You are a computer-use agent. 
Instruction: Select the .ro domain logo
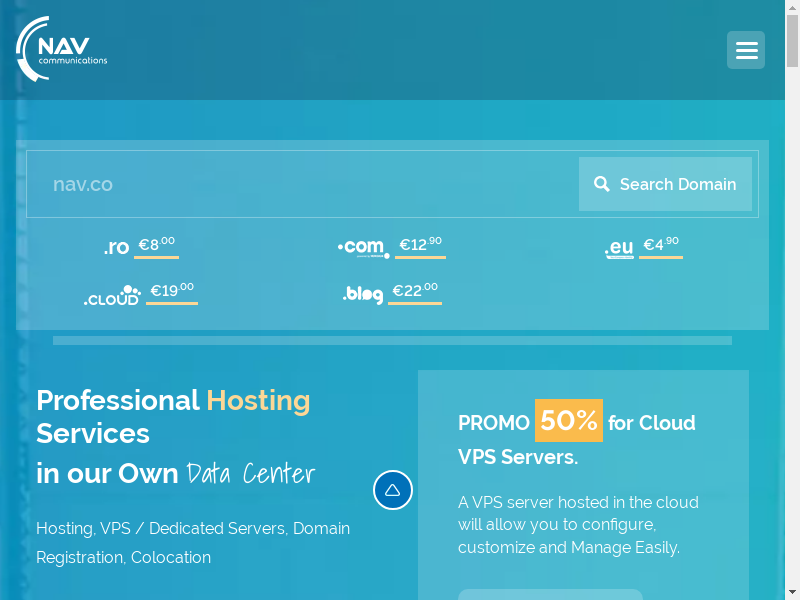pos(116,247)
